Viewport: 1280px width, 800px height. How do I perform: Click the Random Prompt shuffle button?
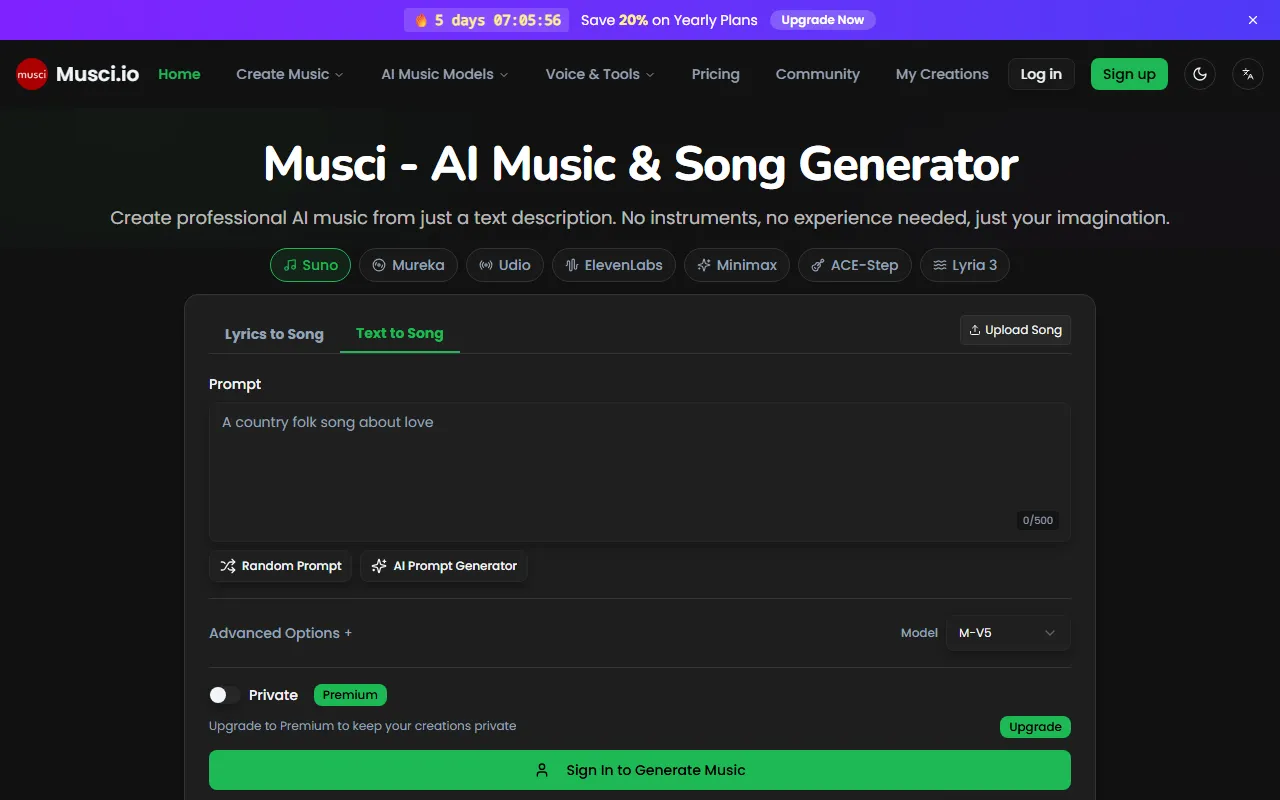click(280, 566)
